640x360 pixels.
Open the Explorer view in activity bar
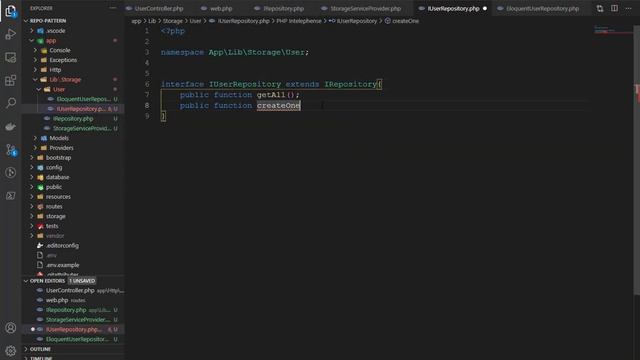tap(11, 11)
